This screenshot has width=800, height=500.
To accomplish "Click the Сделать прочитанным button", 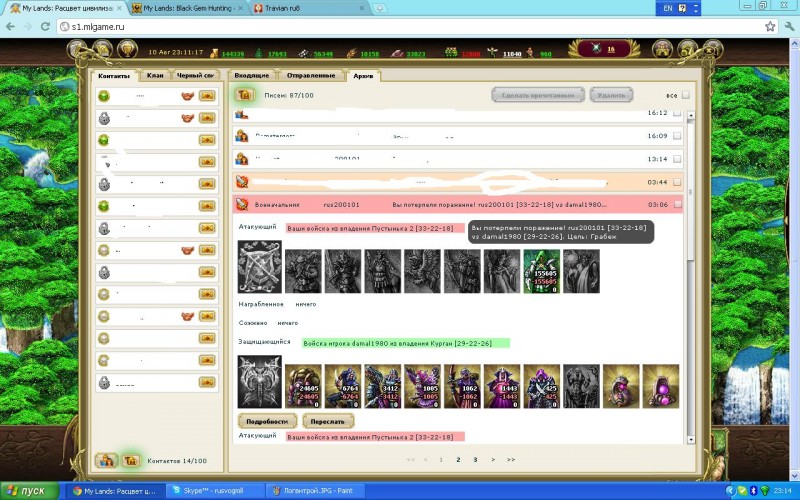I will [x=538, y=95].
